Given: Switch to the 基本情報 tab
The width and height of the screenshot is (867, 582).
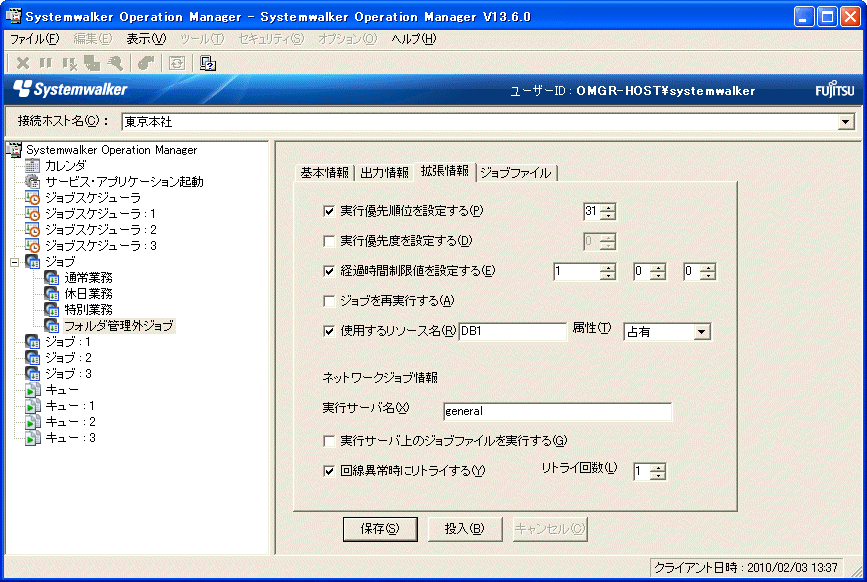Looking at the screenshot, I should (325, 173).
